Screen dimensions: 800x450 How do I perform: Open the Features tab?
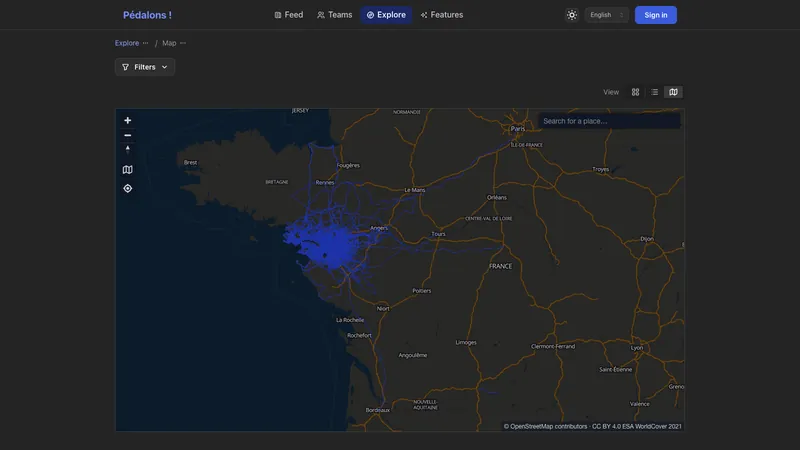point(442,15)
